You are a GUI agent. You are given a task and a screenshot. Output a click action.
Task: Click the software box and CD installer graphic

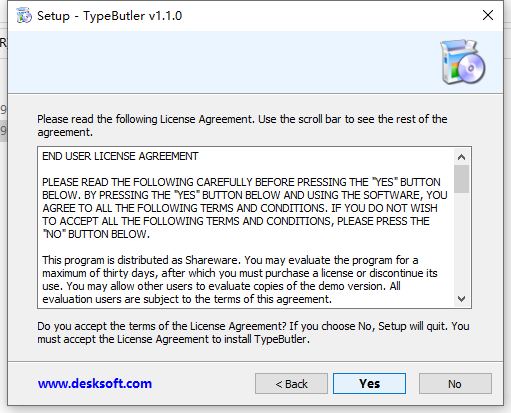pyautogui.click(x=462, y=62)
